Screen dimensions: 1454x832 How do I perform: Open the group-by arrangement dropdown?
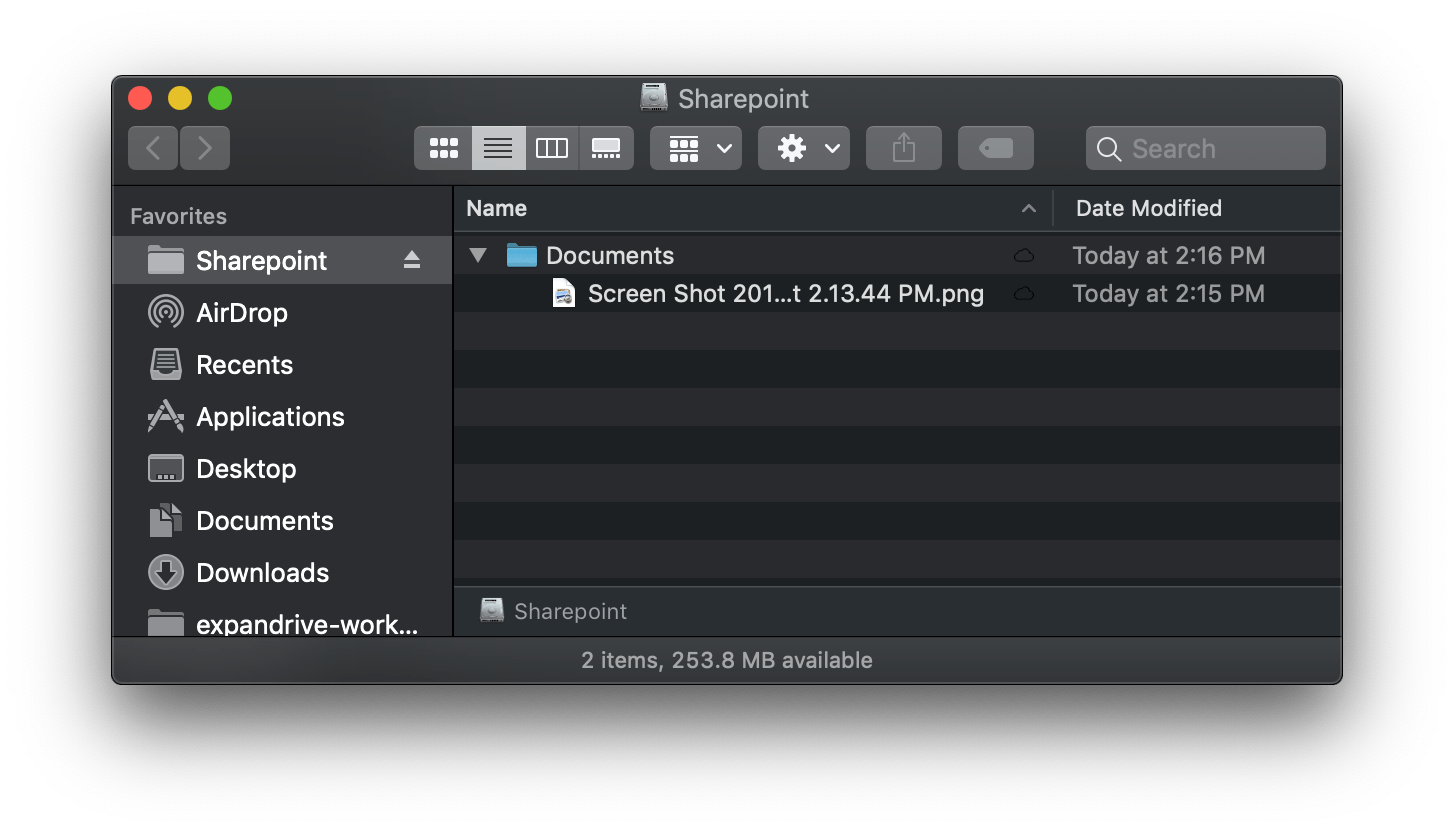[696, 148]
